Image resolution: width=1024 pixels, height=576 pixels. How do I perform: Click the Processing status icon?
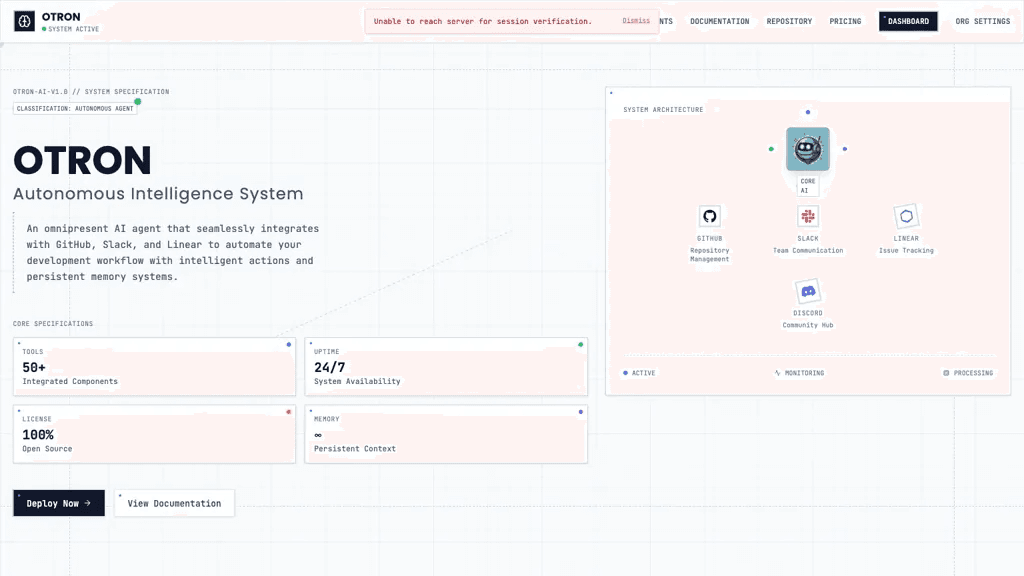point(946,373)
